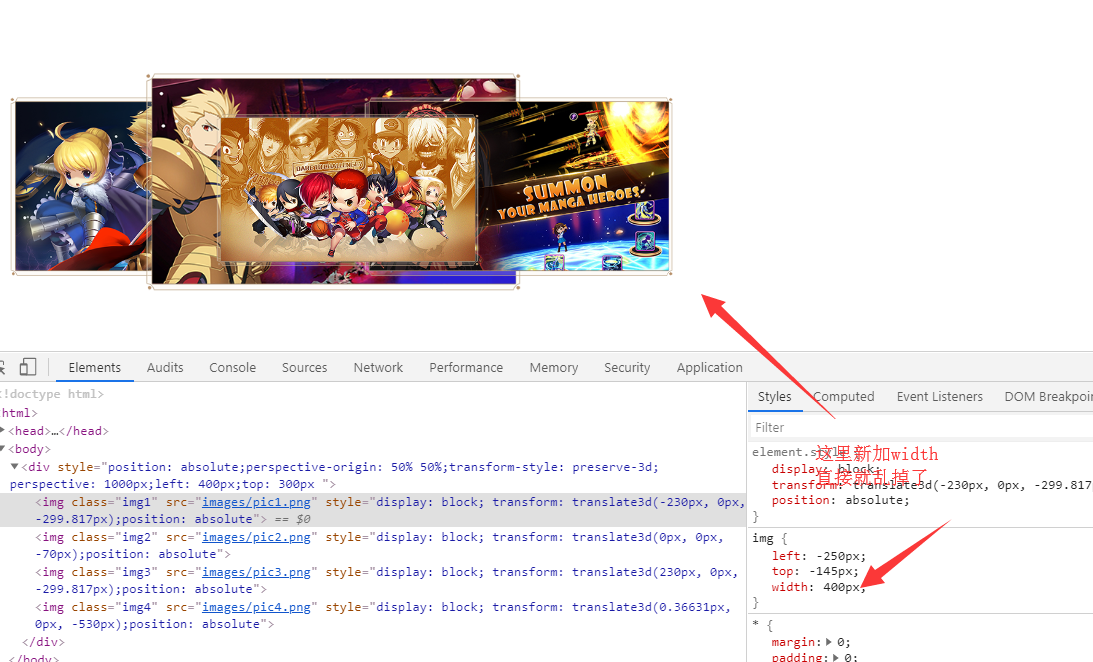
Task: Click the golden armored character image
Action: (185, 181)
